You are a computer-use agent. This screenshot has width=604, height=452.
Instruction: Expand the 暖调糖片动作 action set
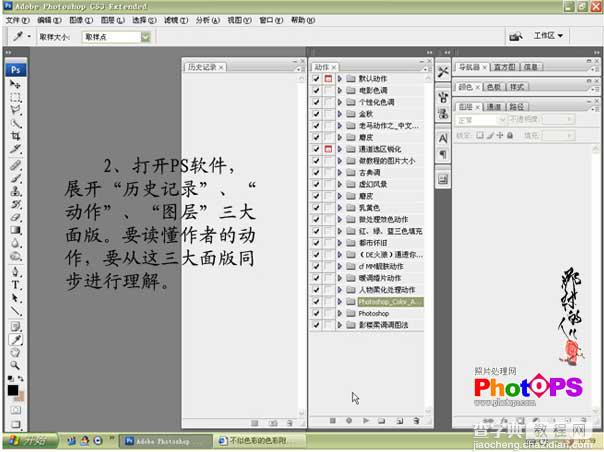(x=340, y=278)
